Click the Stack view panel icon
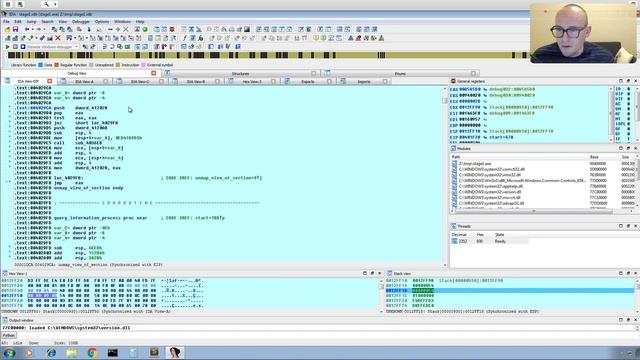Viewport: 640px width, 360px height. point(389,273)
